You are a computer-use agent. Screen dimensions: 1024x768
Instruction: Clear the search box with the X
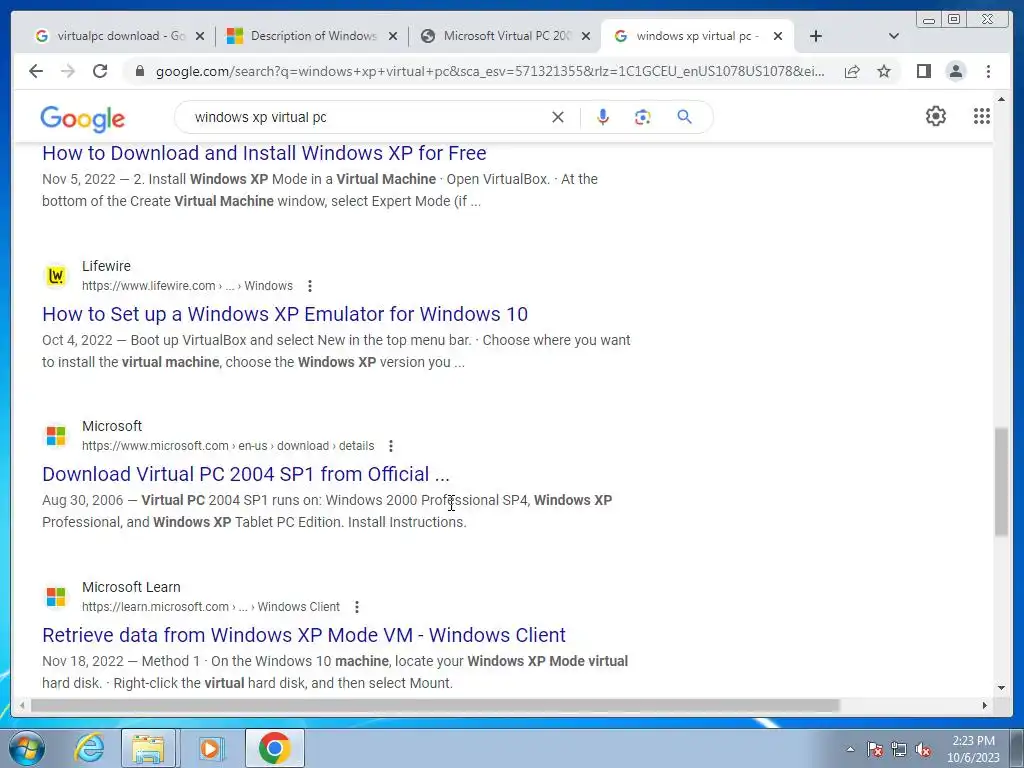pyautogui.click(x=558, y=117)
